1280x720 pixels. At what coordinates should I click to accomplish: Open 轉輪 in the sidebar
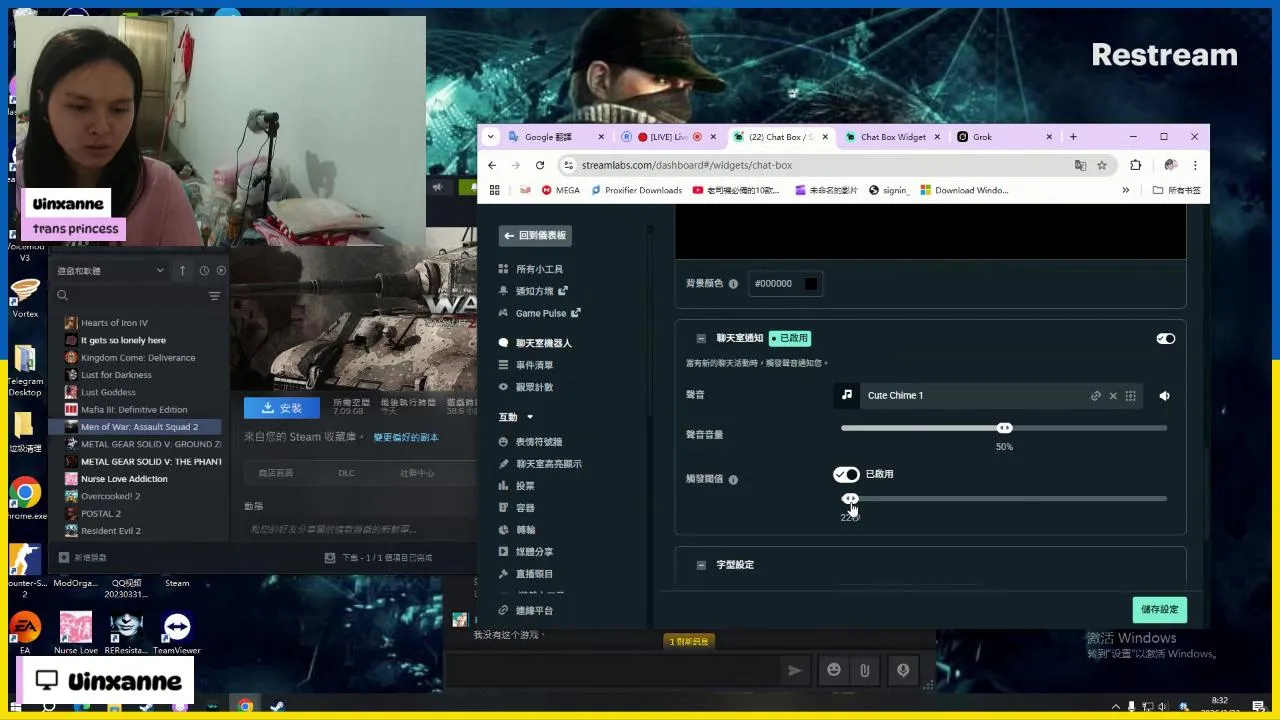point(517,529)
